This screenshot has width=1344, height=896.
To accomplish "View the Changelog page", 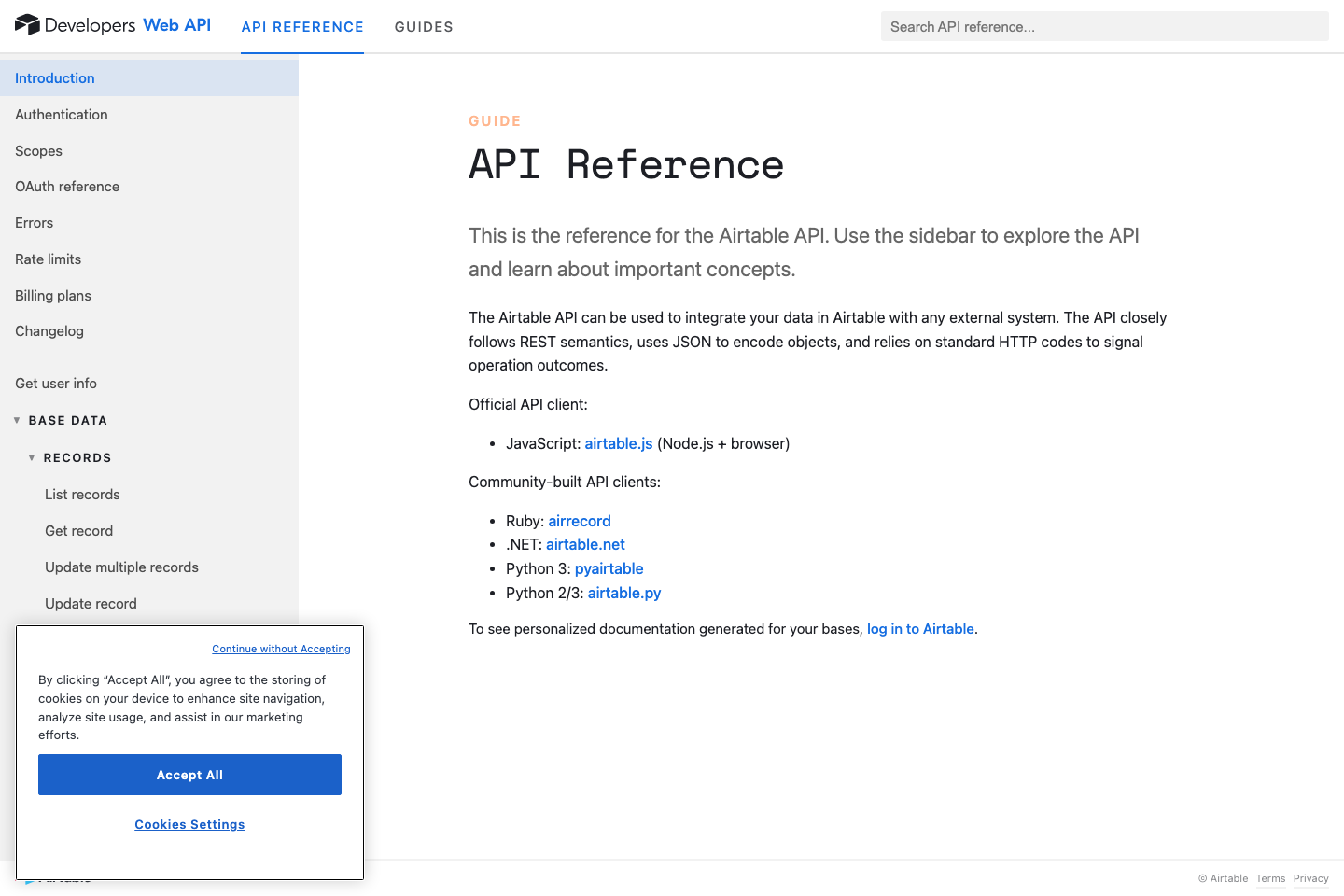I will tap(49, 330).
